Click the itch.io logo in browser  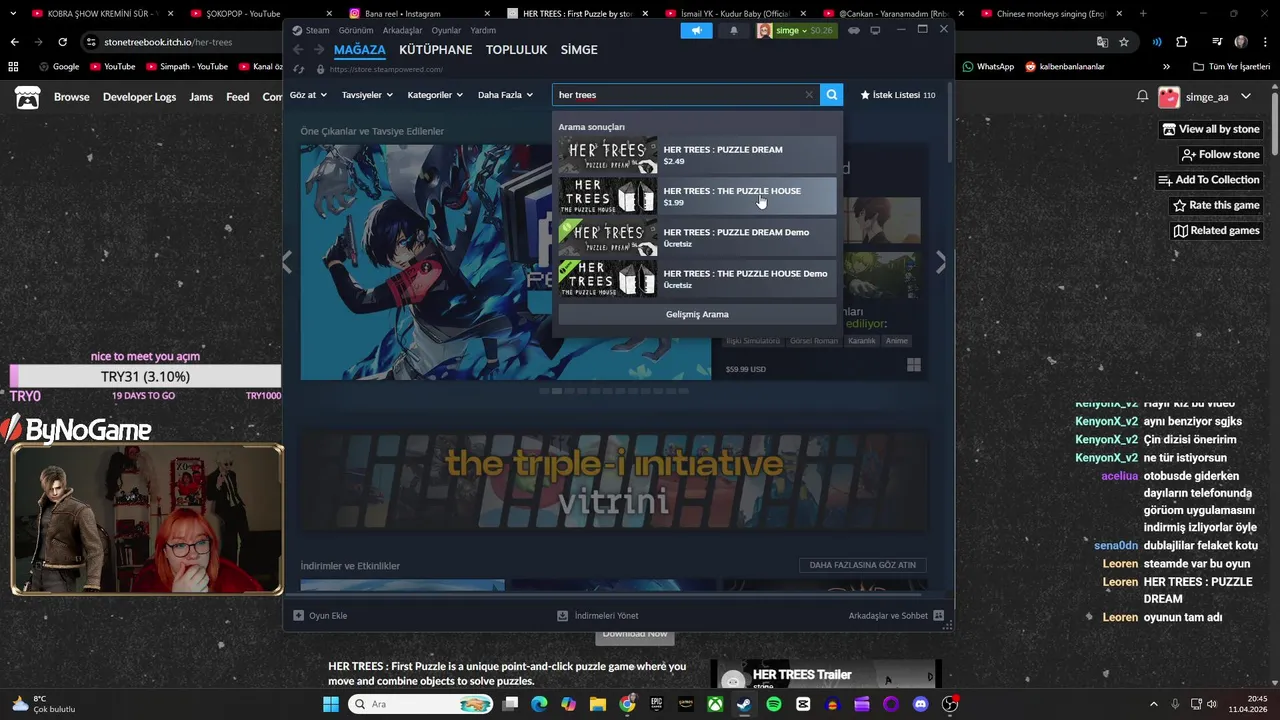(x=27, y=97)
